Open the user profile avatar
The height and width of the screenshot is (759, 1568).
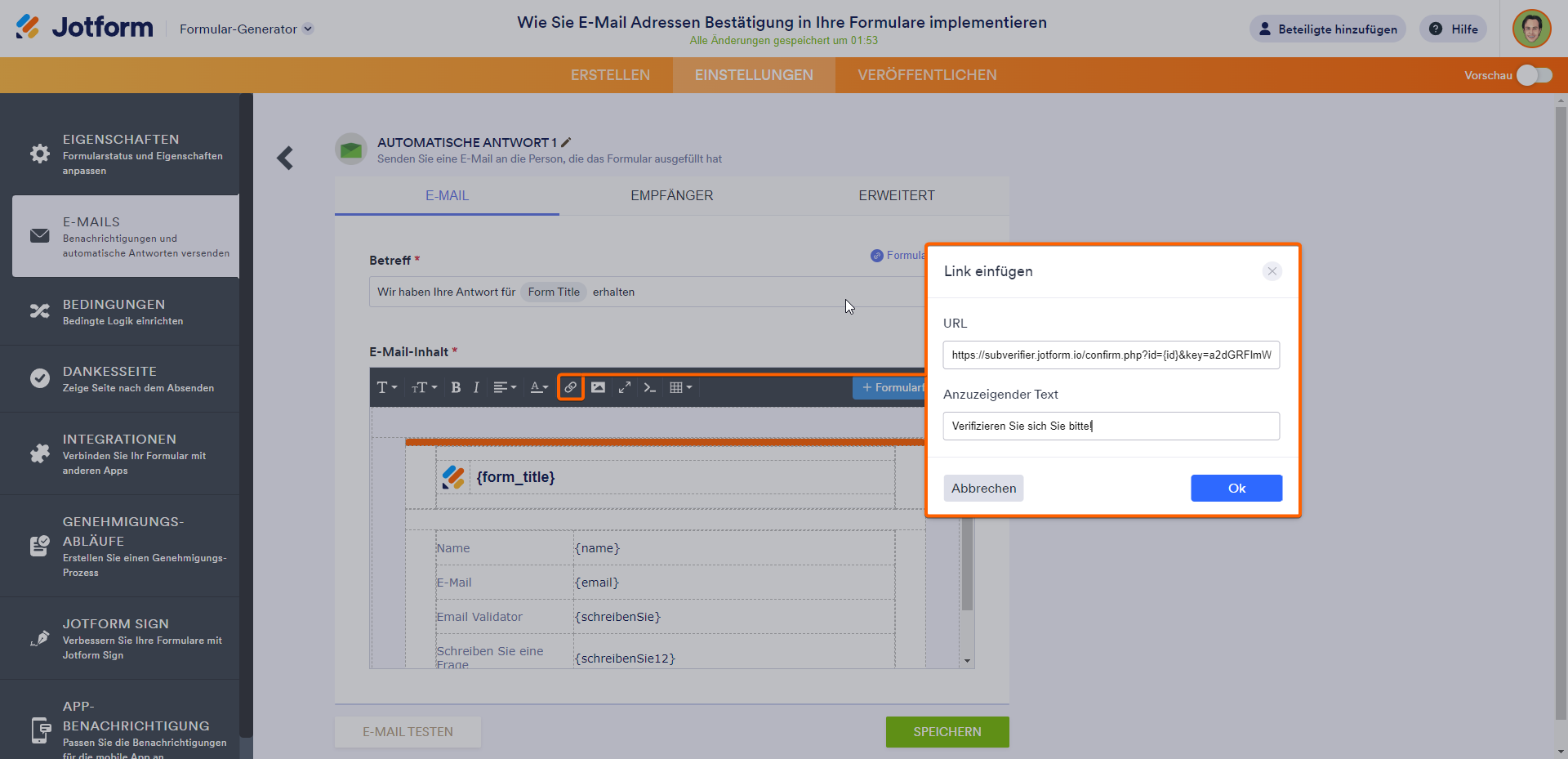pyautogui.click(x=1531, y=29)
